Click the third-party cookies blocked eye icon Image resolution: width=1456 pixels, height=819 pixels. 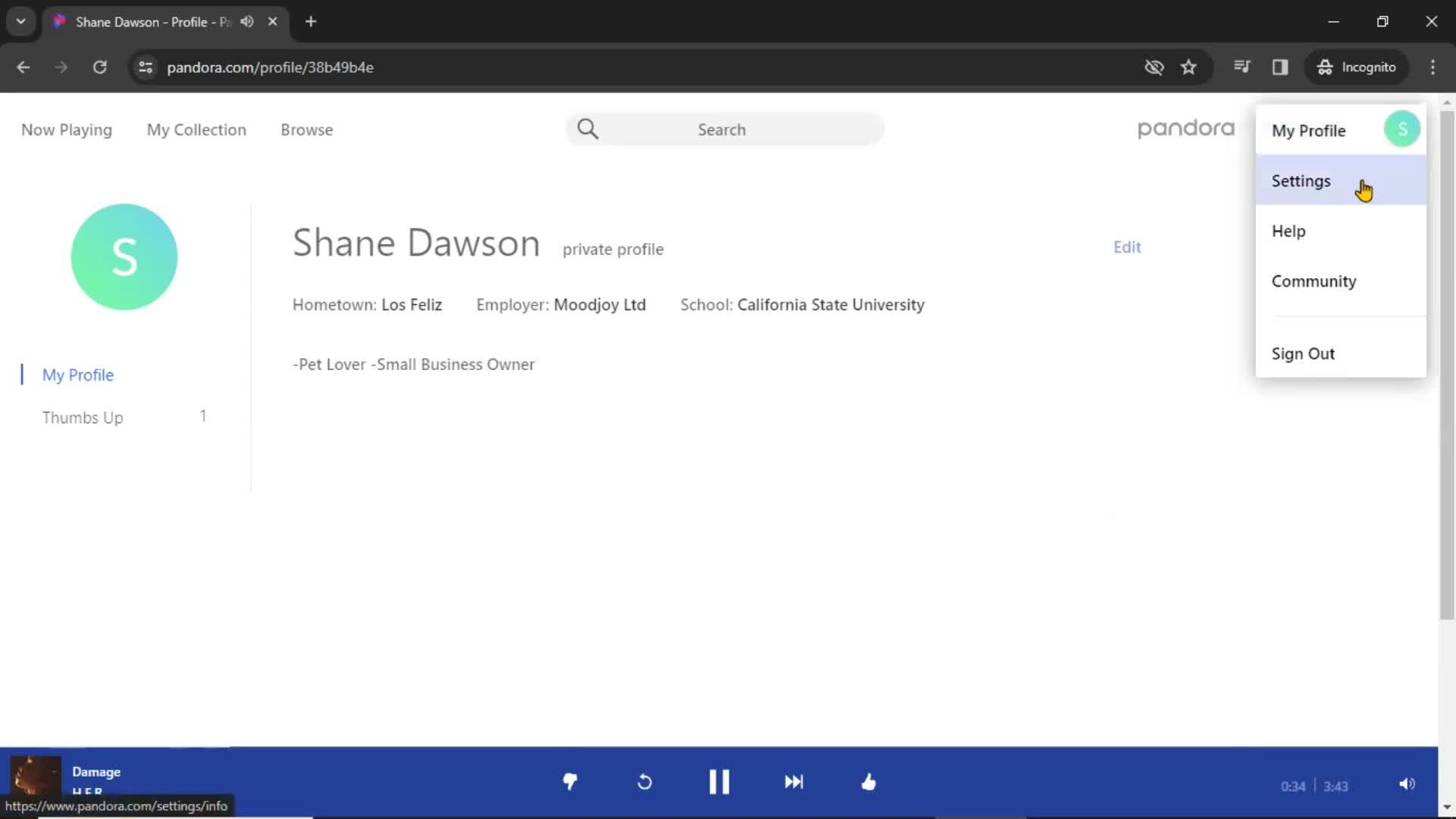point(1153,67)
